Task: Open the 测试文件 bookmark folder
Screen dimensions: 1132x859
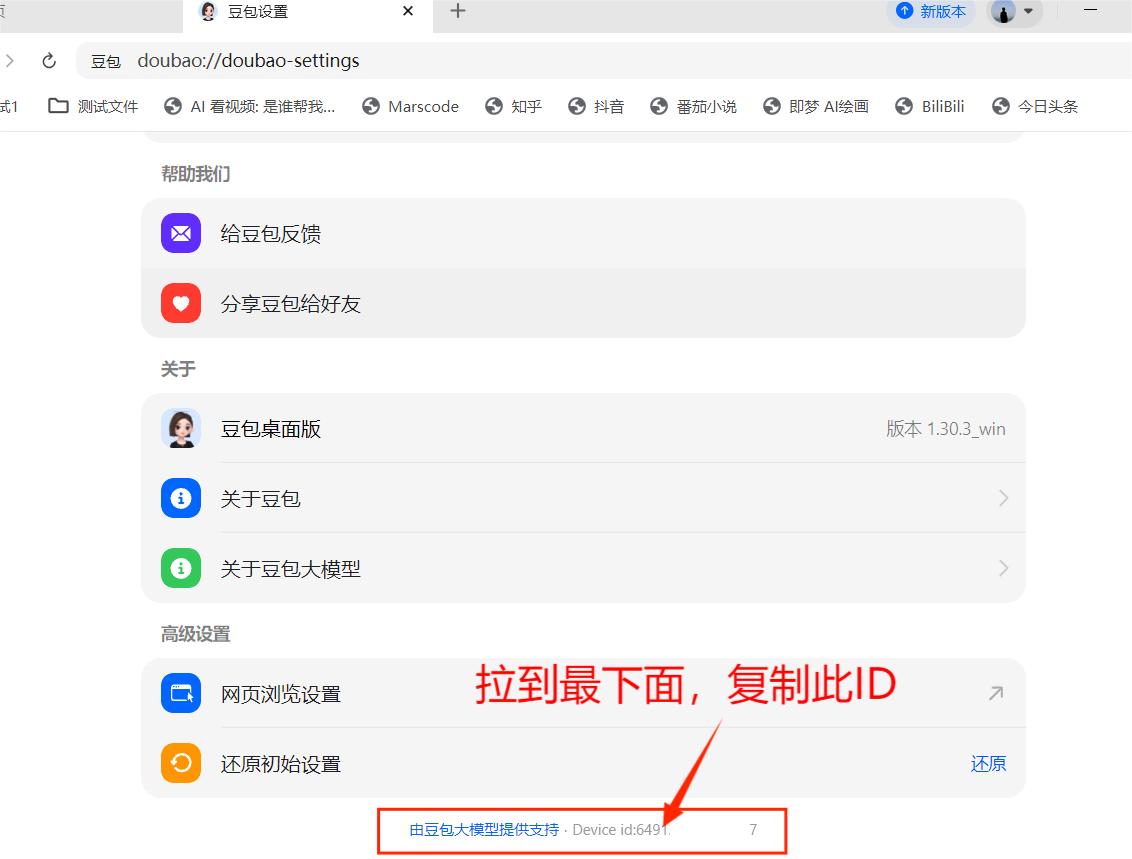Action: (x=92, y=106)
